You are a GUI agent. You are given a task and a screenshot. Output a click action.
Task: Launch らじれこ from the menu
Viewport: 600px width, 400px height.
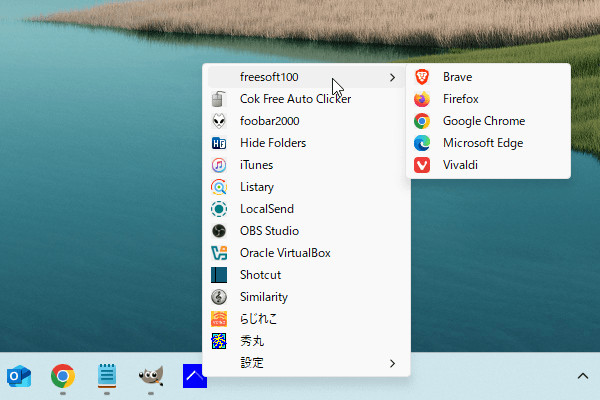(306, 319)
